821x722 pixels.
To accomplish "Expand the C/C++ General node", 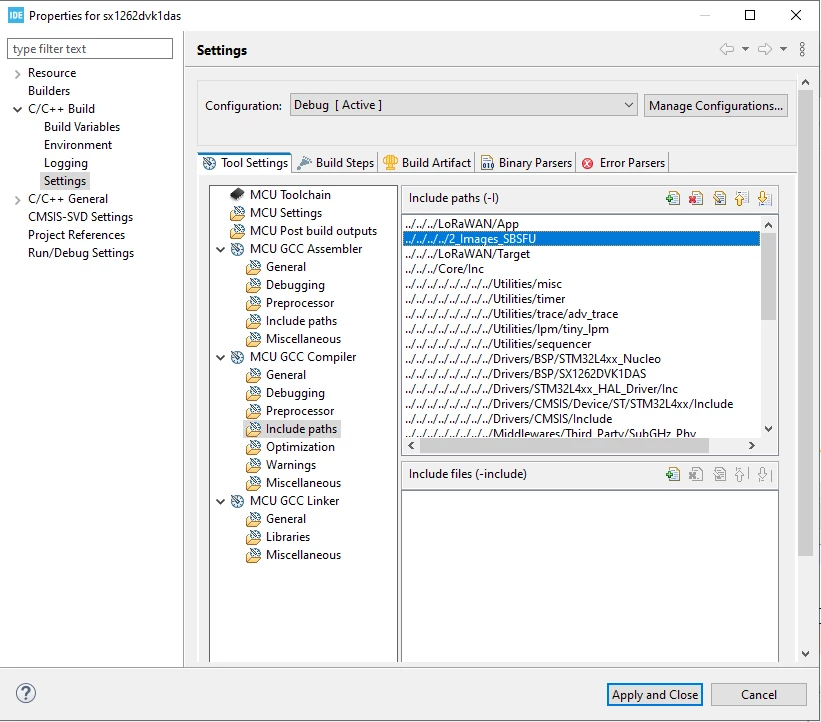I will (17, 199).
